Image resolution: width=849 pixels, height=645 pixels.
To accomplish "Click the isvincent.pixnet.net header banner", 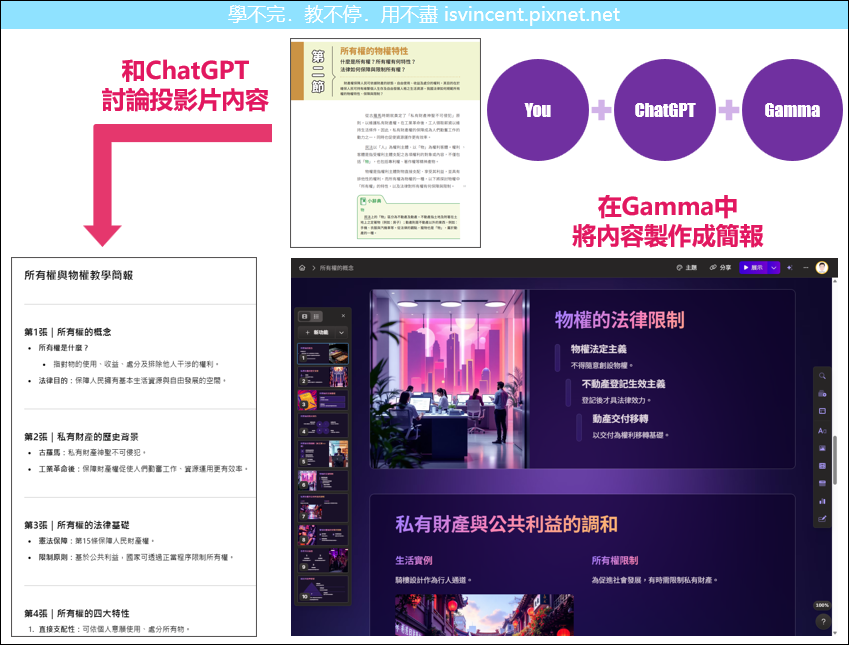I will [424, 15].
